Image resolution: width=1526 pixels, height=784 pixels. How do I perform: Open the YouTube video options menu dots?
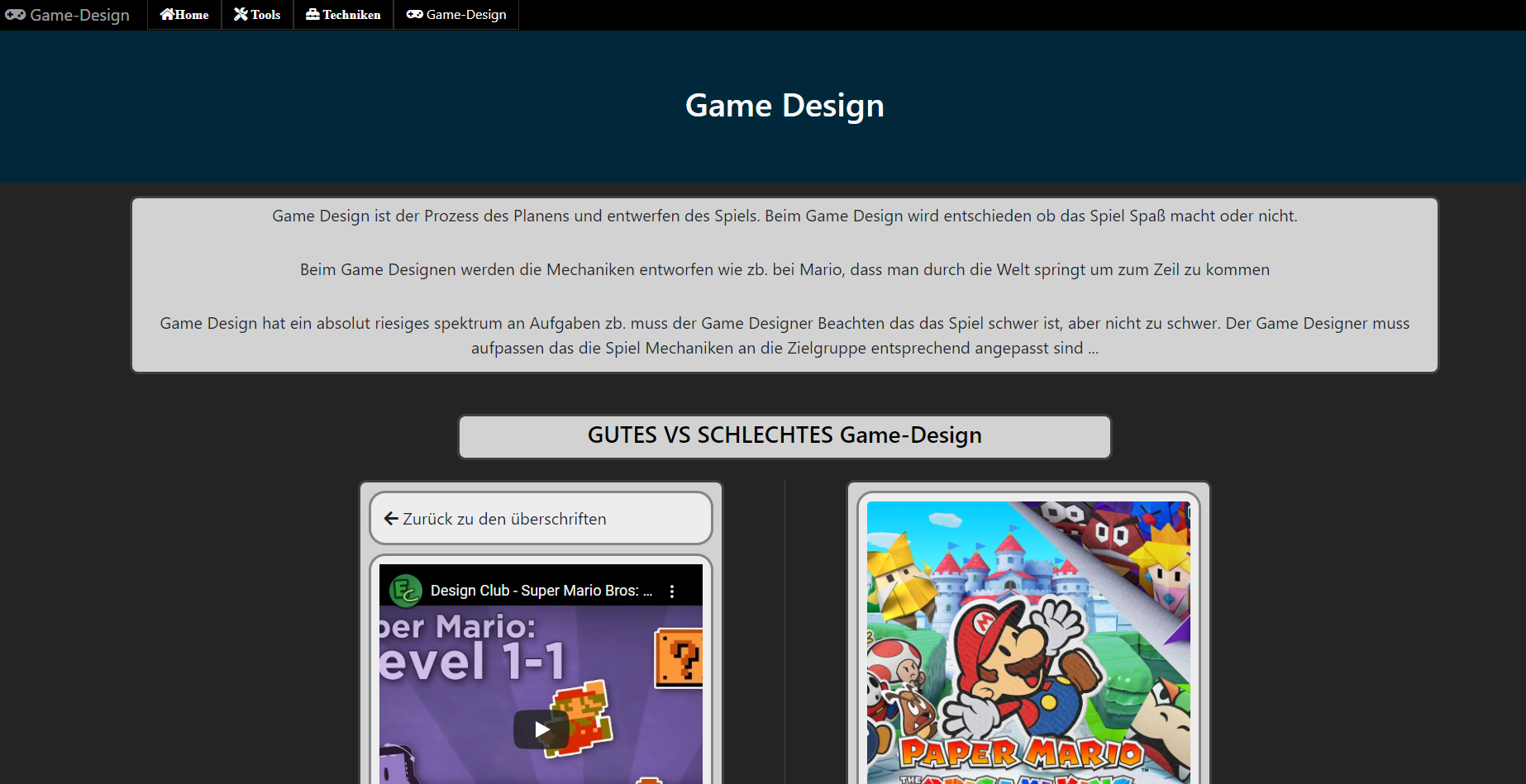(672, 592)
